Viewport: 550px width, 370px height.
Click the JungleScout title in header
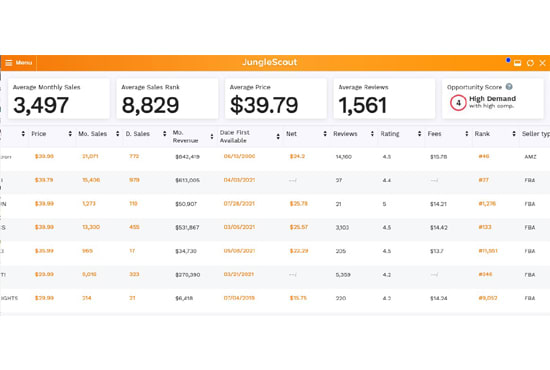269,62
